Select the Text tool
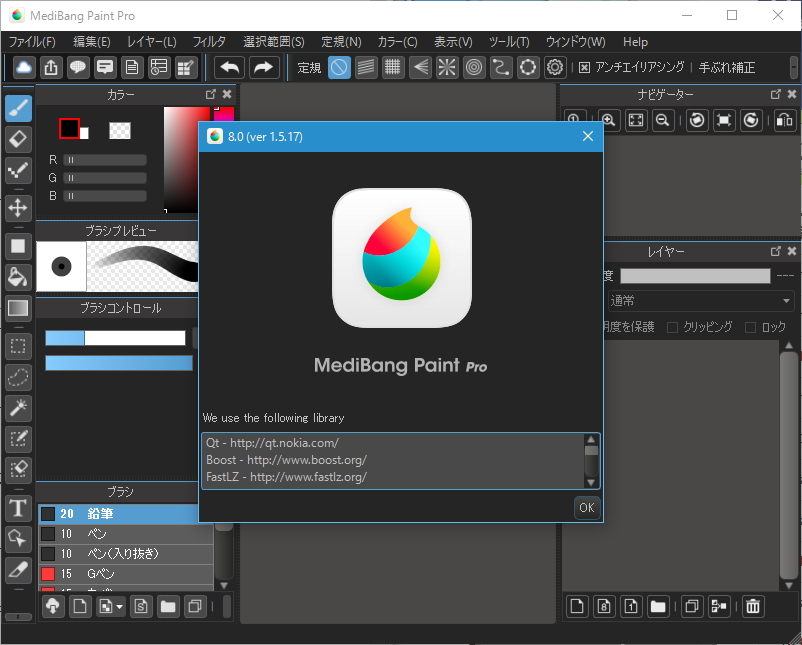 [x=17, y=508]
